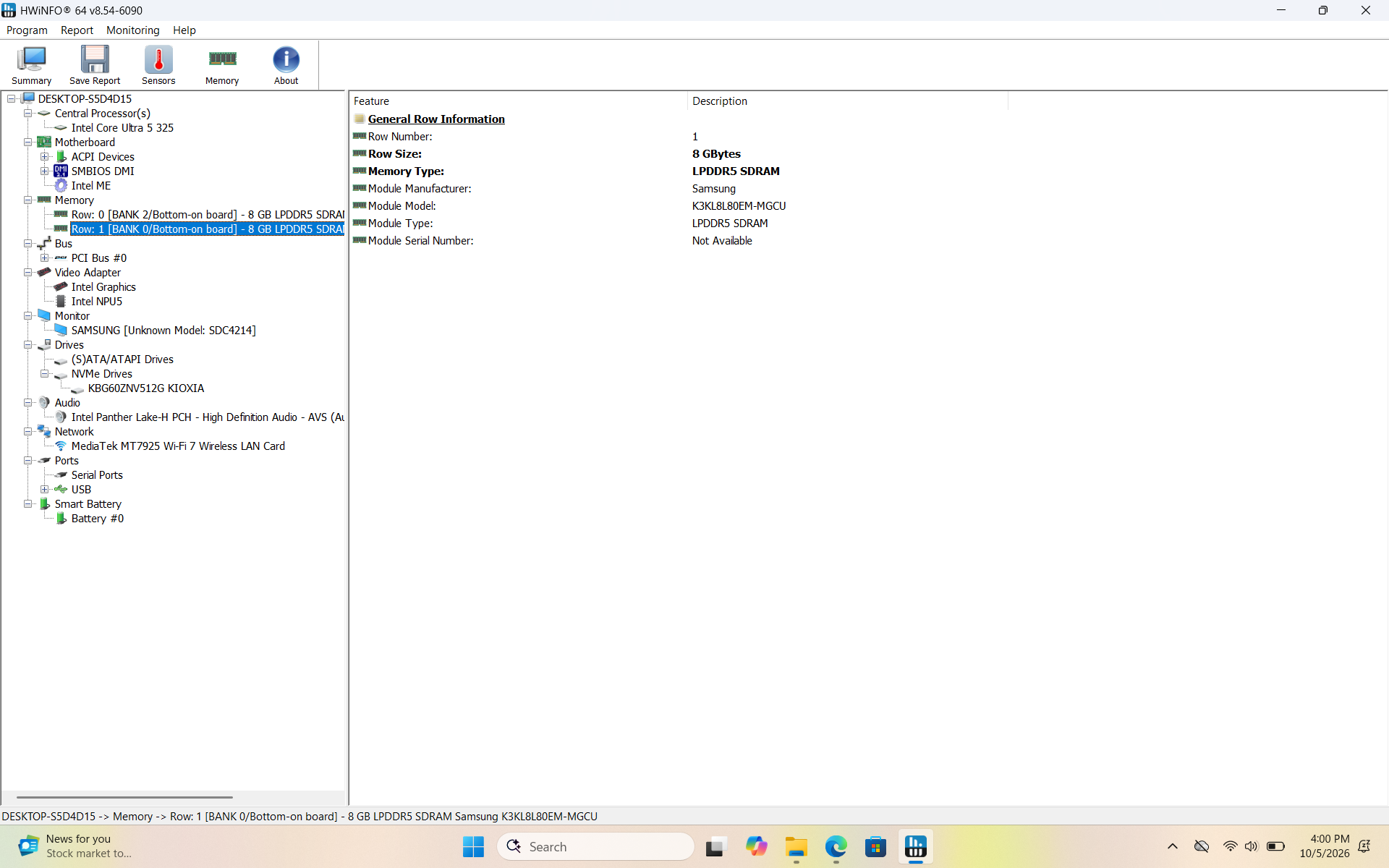The image size is (1389, 868).
Task: Open the Monitoring menu
Action: pyautogui.click(x=132, y=30)
